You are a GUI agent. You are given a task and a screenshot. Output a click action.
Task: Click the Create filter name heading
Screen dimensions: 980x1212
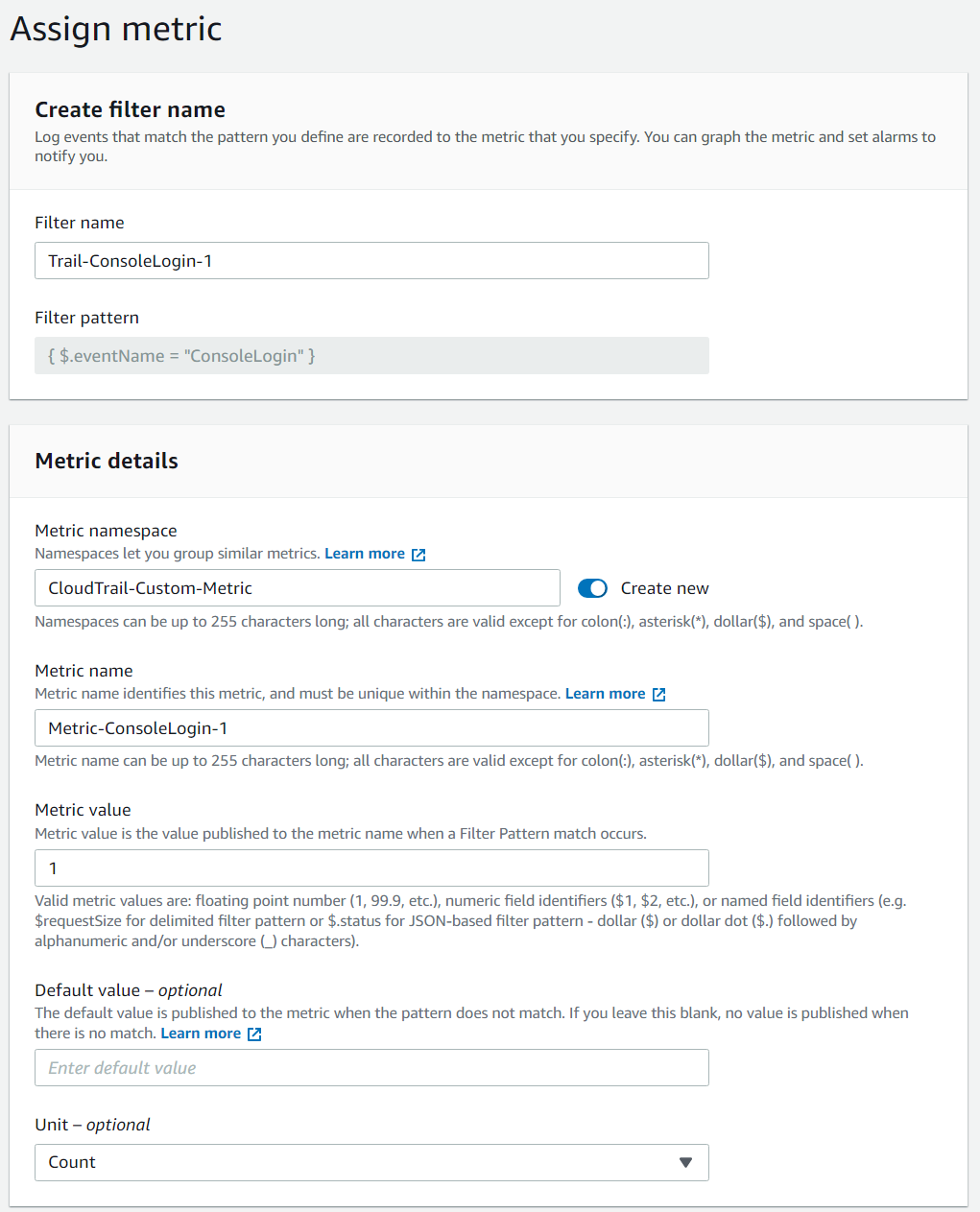[131, 109]
